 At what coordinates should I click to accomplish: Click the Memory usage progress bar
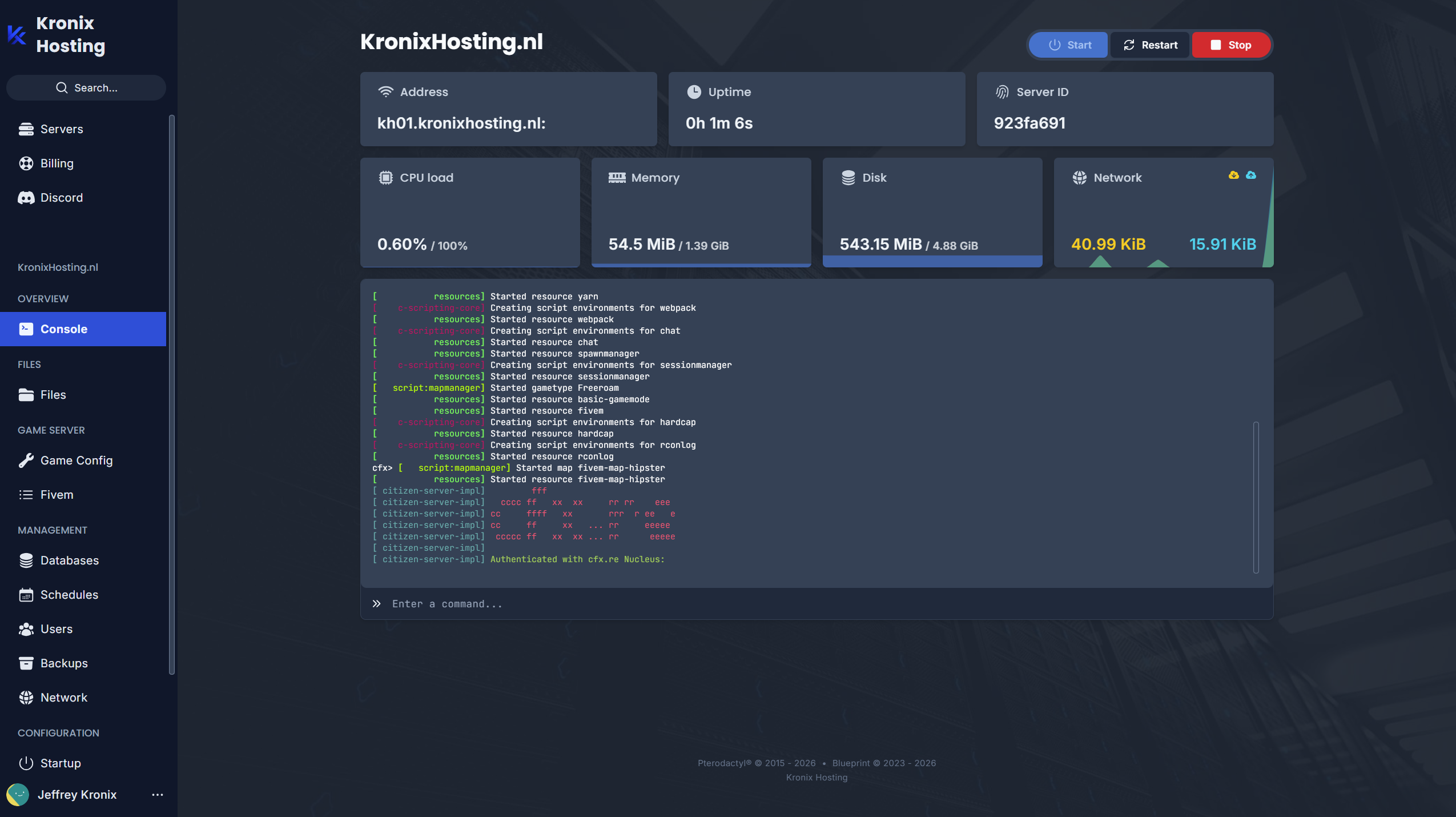701,265
